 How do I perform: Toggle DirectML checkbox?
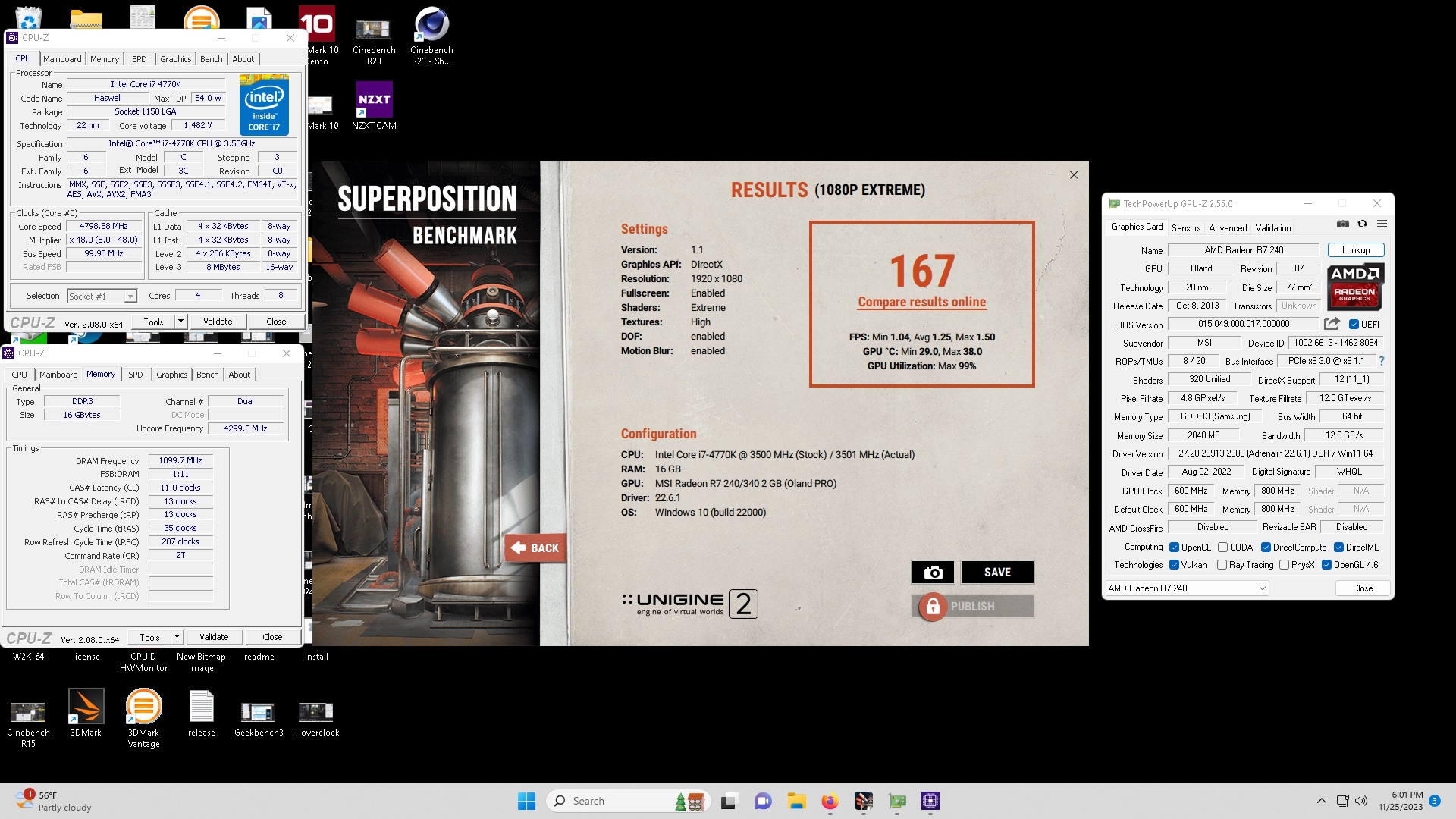[x=1338, y=548]
